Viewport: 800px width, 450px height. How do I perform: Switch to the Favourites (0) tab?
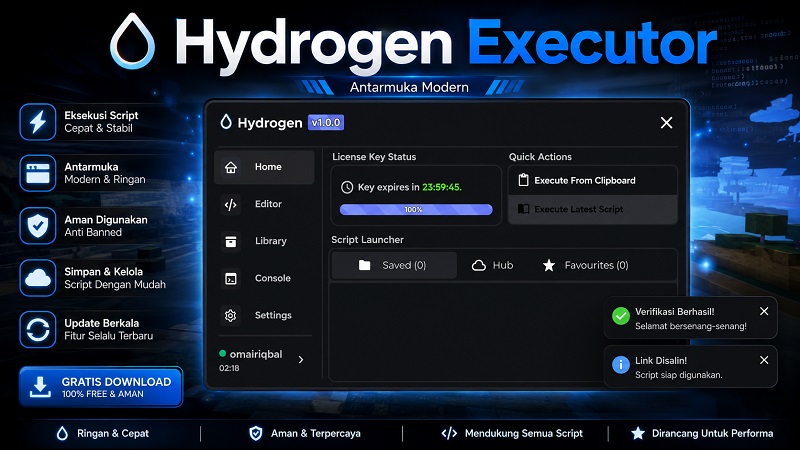click(586, 265)
